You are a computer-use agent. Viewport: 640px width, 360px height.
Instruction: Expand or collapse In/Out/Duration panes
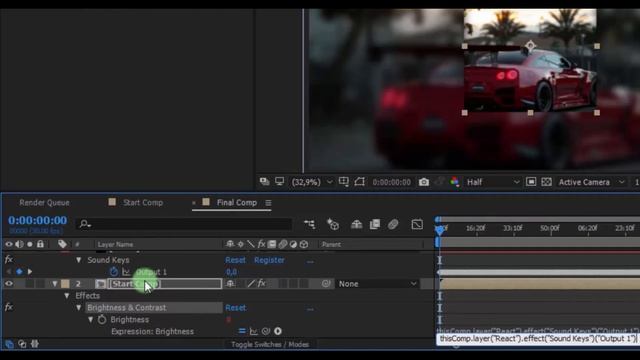click(35, 344)
